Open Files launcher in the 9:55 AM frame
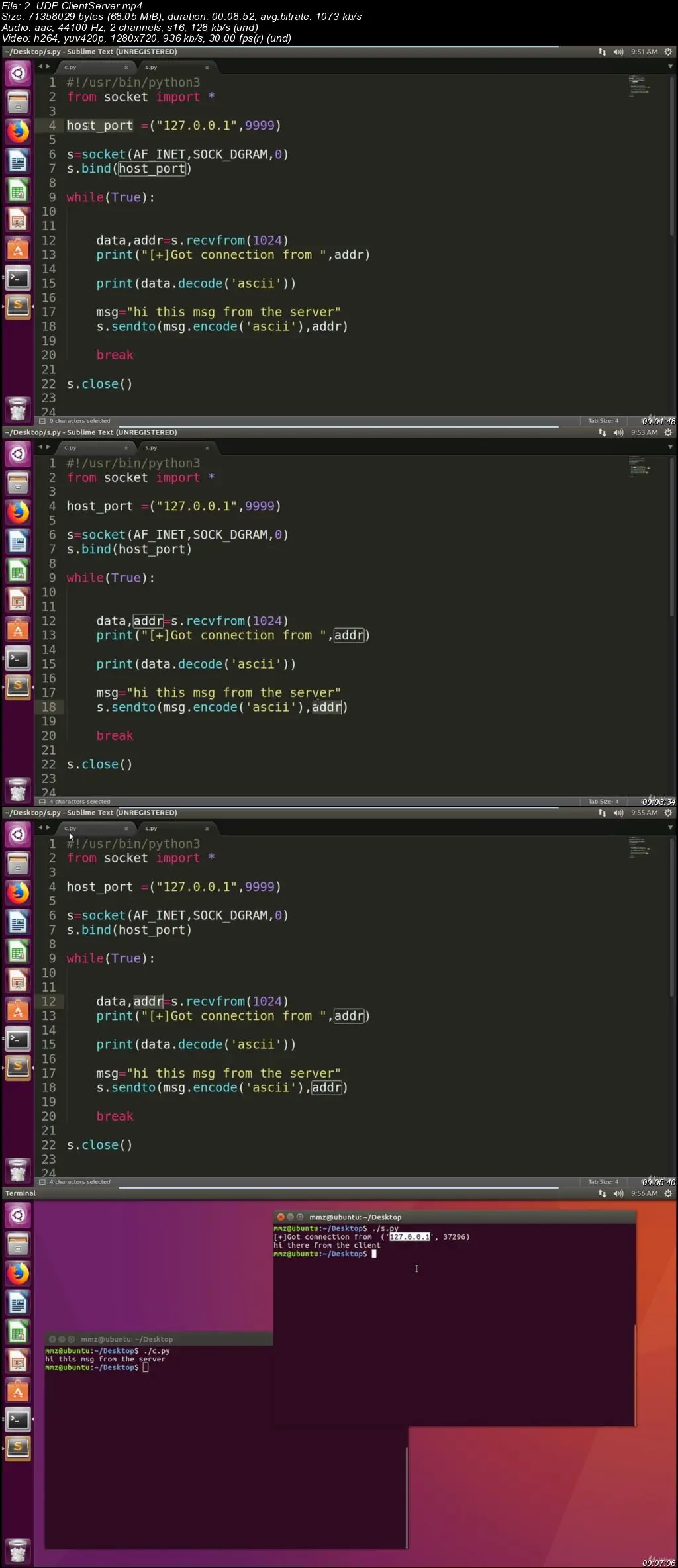 (18, 864)
